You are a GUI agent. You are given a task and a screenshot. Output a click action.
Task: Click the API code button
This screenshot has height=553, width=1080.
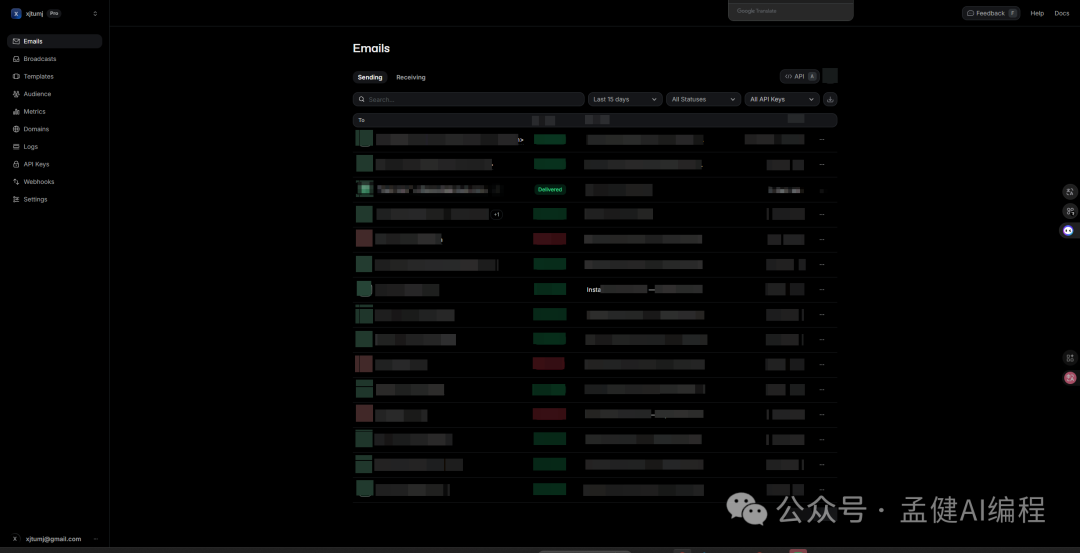pos(799,76)
